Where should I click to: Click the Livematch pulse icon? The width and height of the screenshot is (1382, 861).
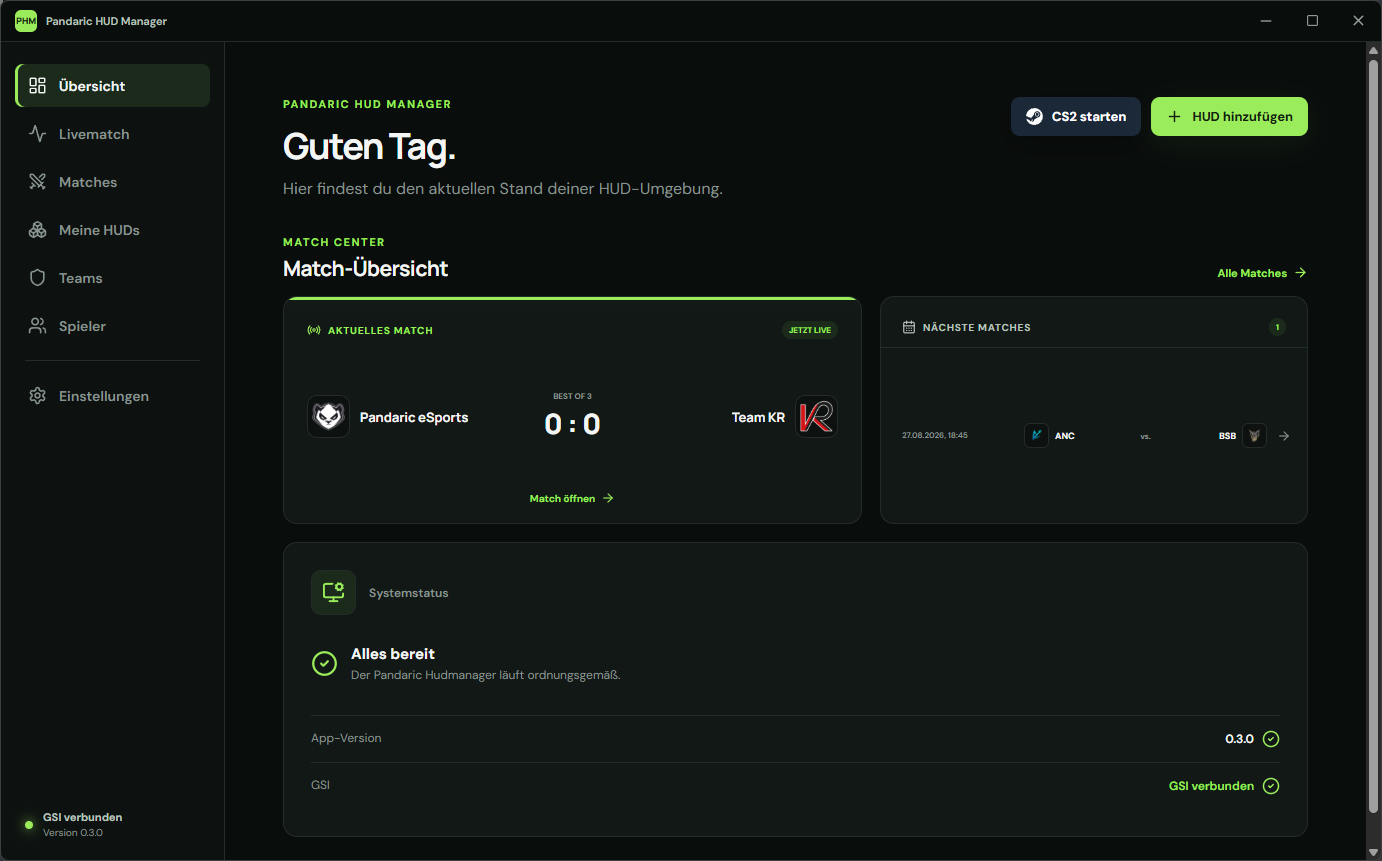click(x=38, y=134)
